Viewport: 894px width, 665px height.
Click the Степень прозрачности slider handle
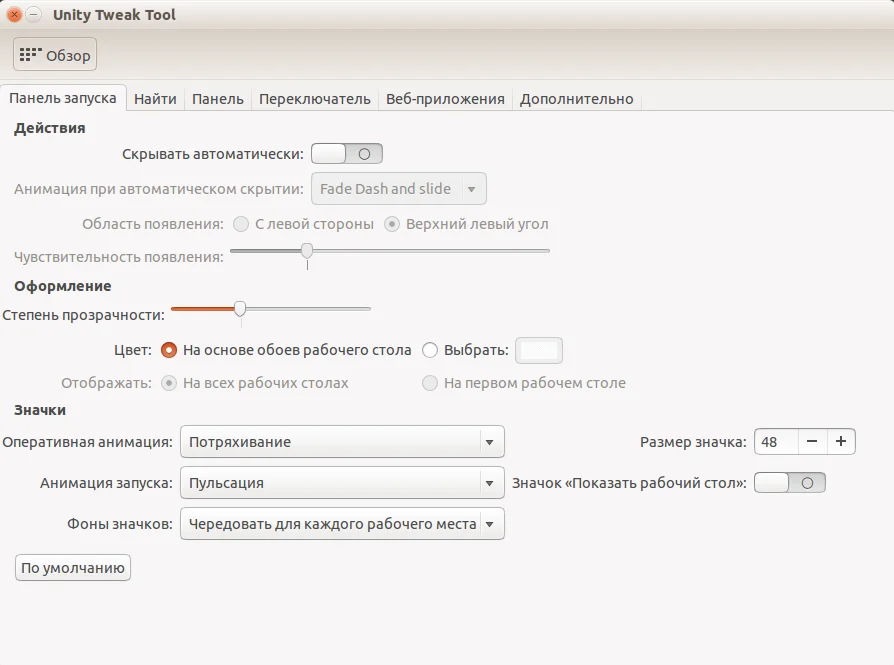(240, 309)
